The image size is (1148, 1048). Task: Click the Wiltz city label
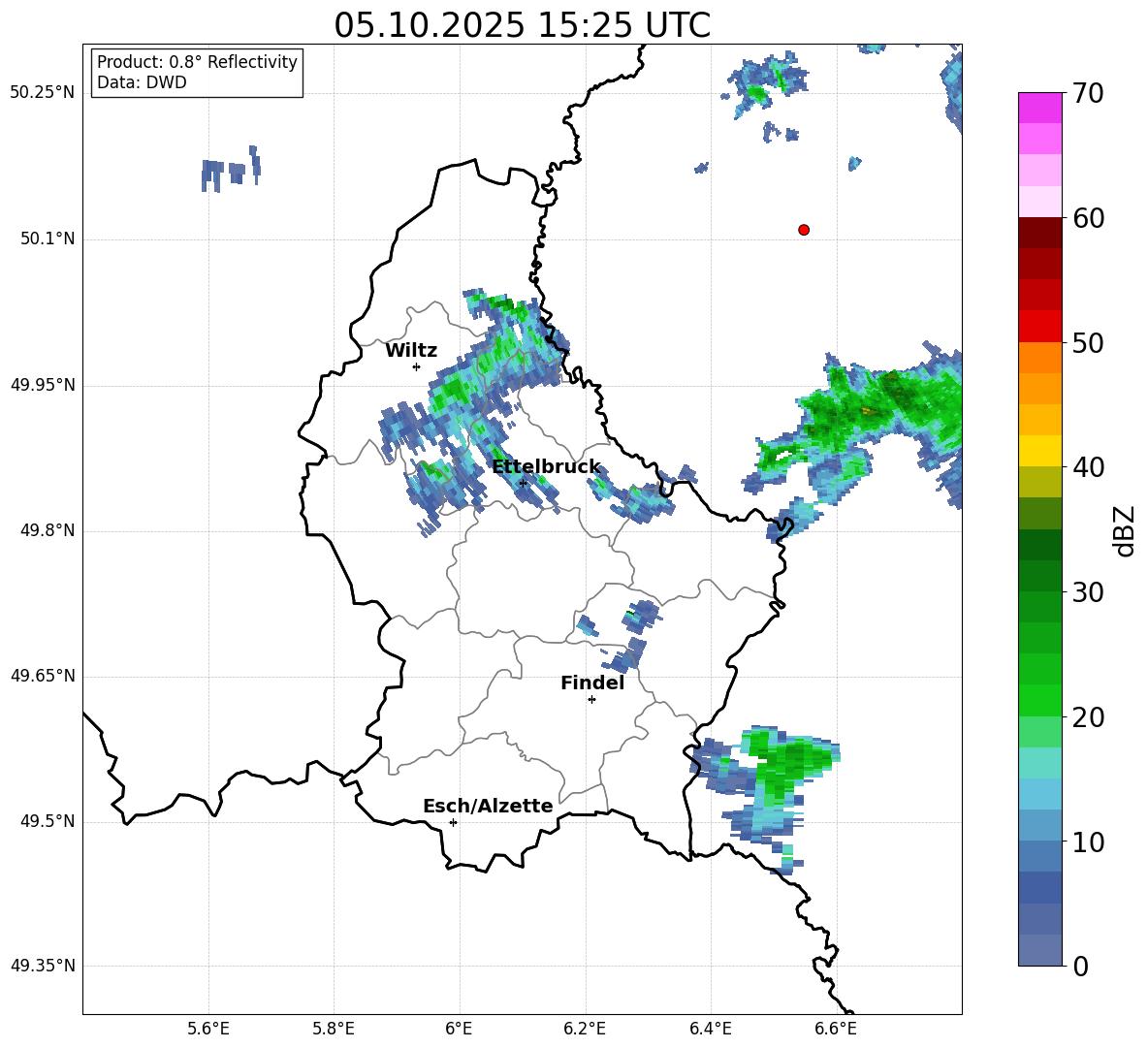tap(411, 351)
